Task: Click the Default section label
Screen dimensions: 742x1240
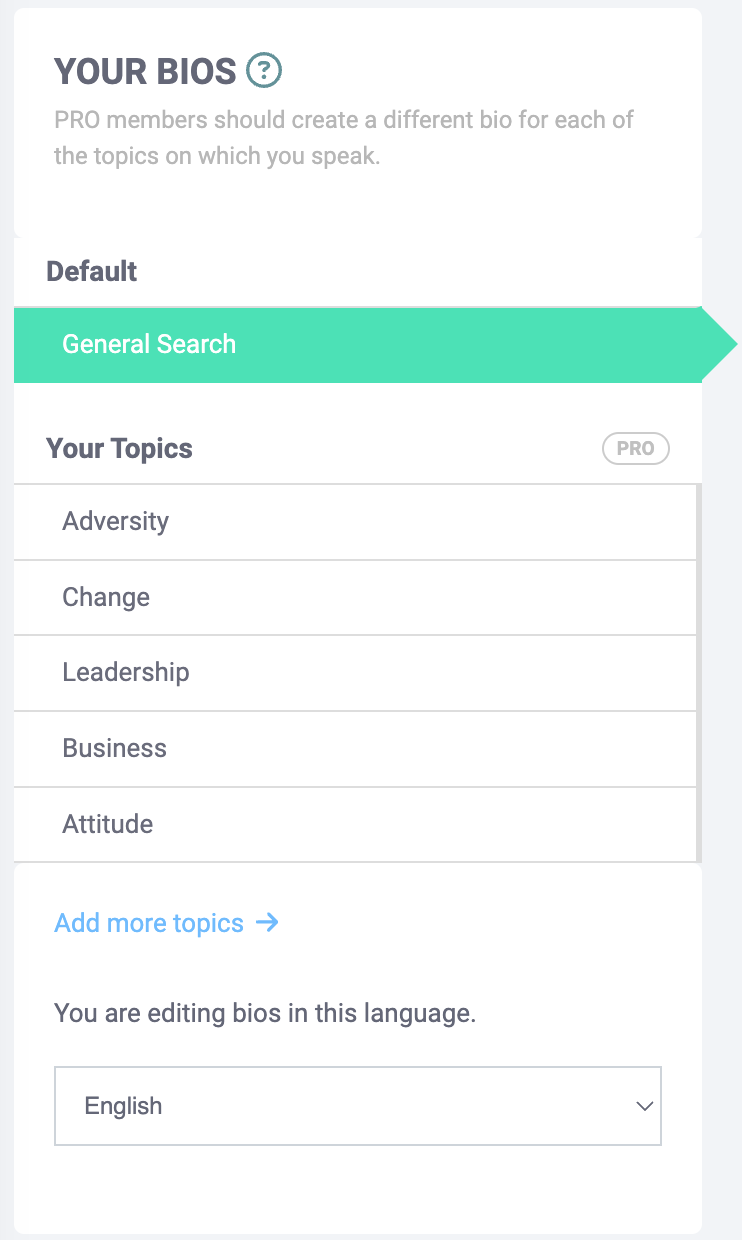Action: [x=92, y=272]
